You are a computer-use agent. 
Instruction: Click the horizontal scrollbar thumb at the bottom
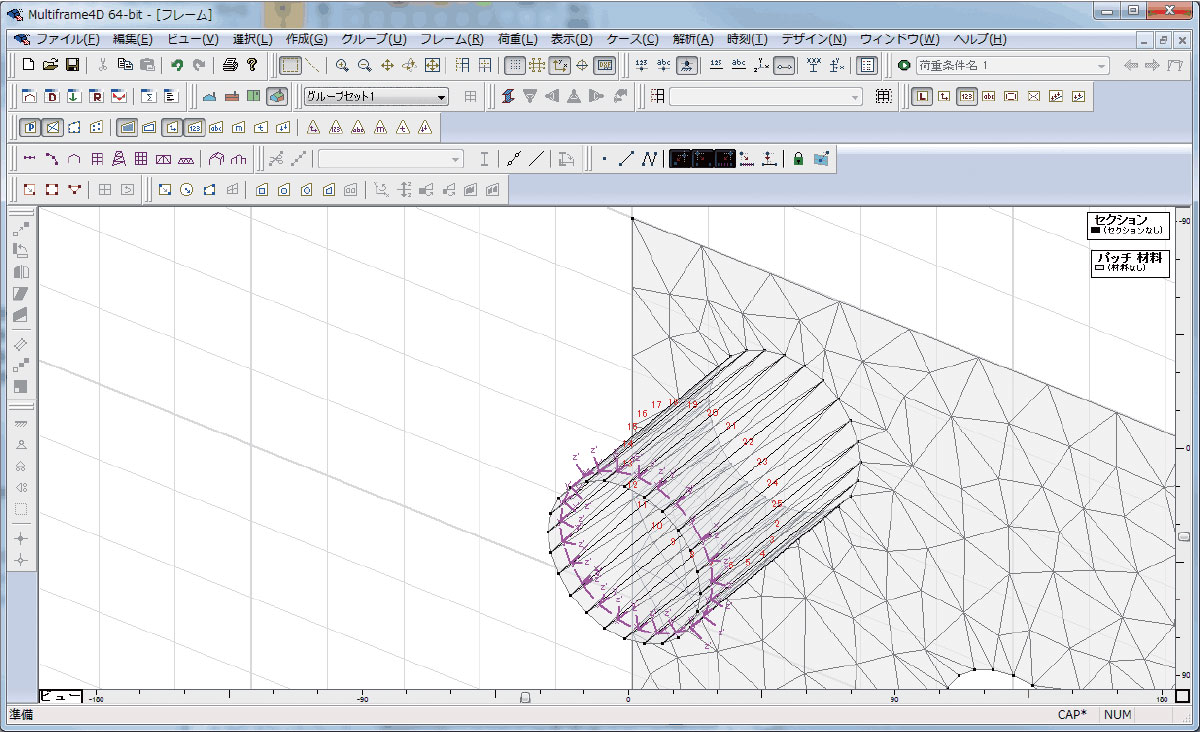point(525,697)
